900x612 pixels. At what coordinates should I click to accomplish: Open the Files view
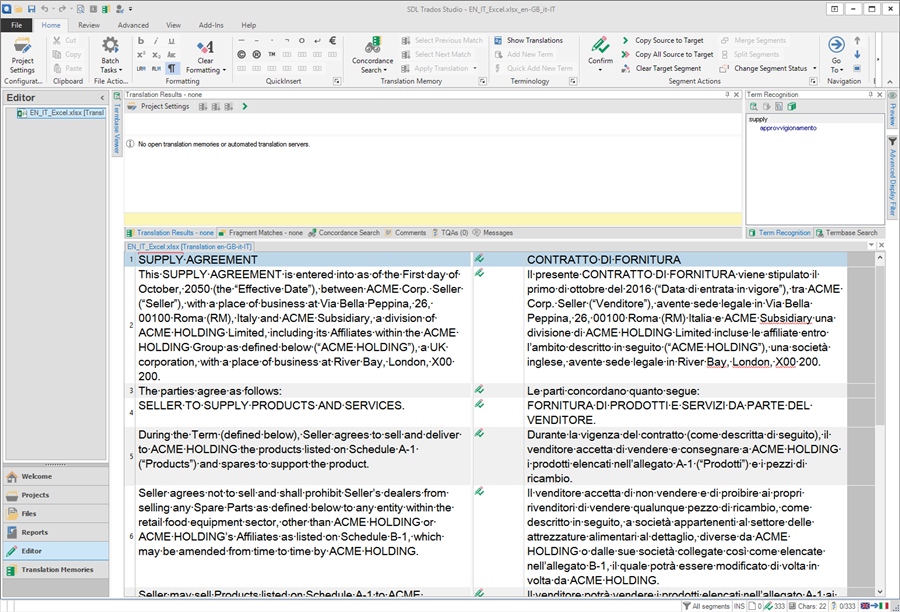point(56,514)
